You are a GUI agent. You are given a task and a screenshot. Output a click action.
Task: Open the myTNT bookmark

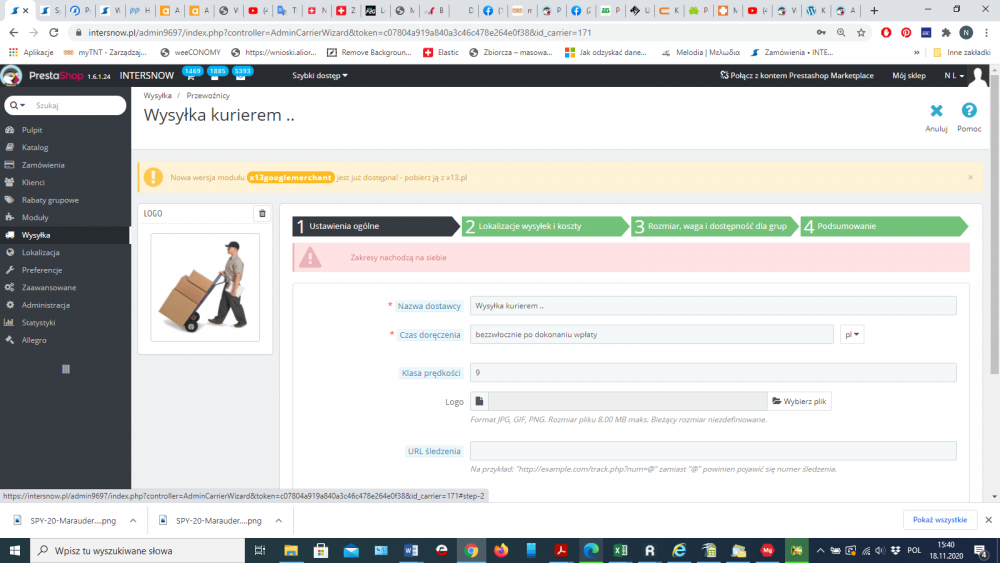pos(105,52)
